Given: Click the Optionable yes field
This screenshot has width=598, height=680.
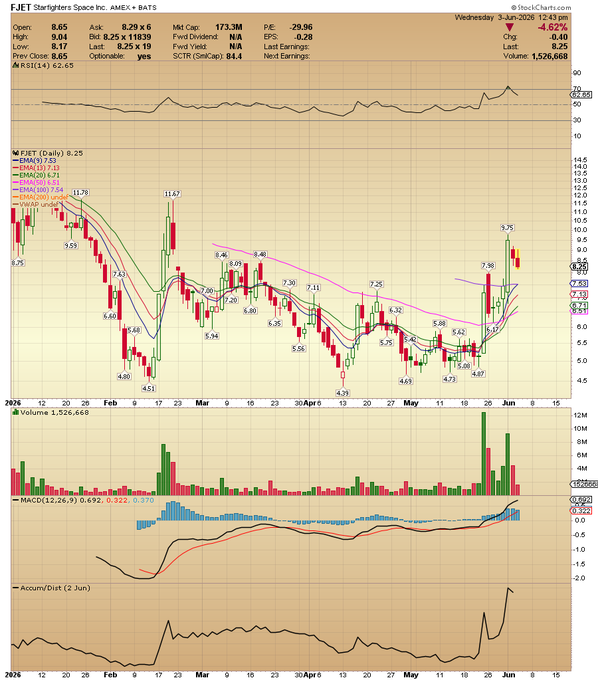Looking at the screenshot, I should click(x=120, y=56).
